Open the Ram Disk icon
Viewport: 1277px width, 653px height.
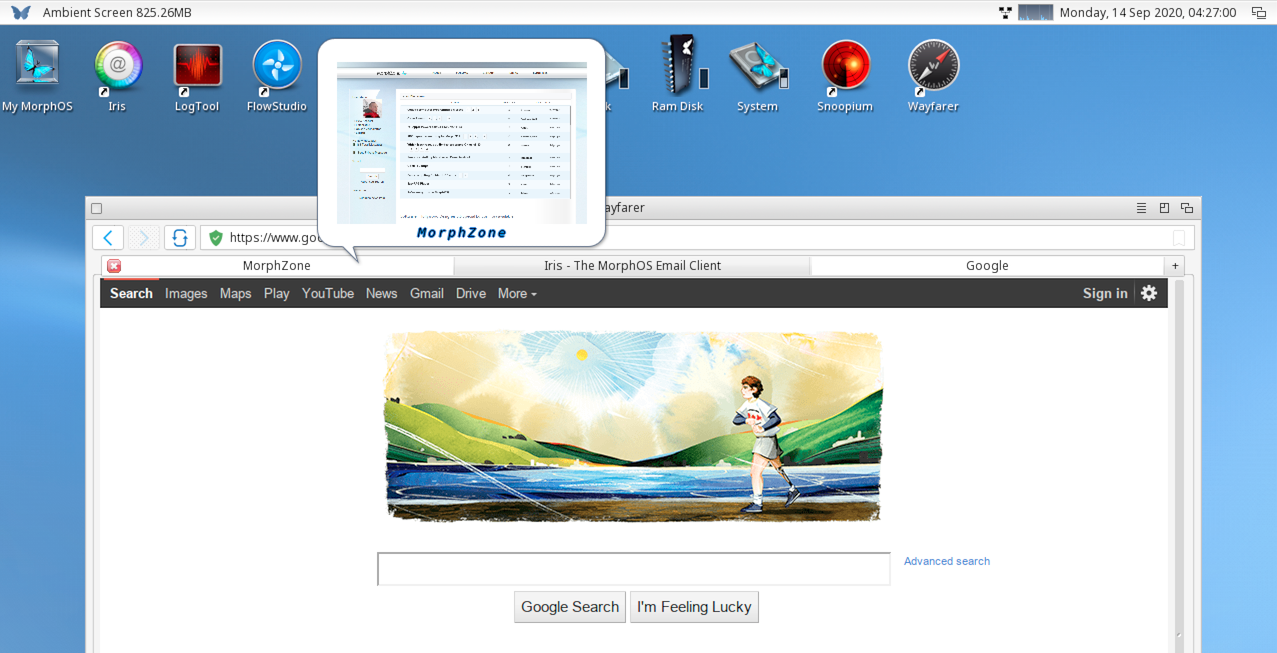tap(678, 67)
